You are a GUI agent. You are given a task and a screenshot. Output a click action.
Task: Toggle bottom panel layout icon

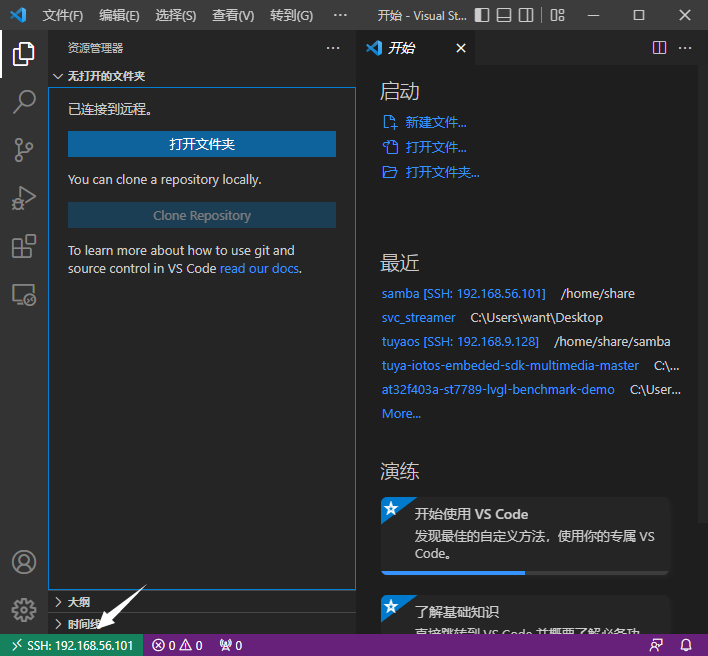tap(503, 15)
